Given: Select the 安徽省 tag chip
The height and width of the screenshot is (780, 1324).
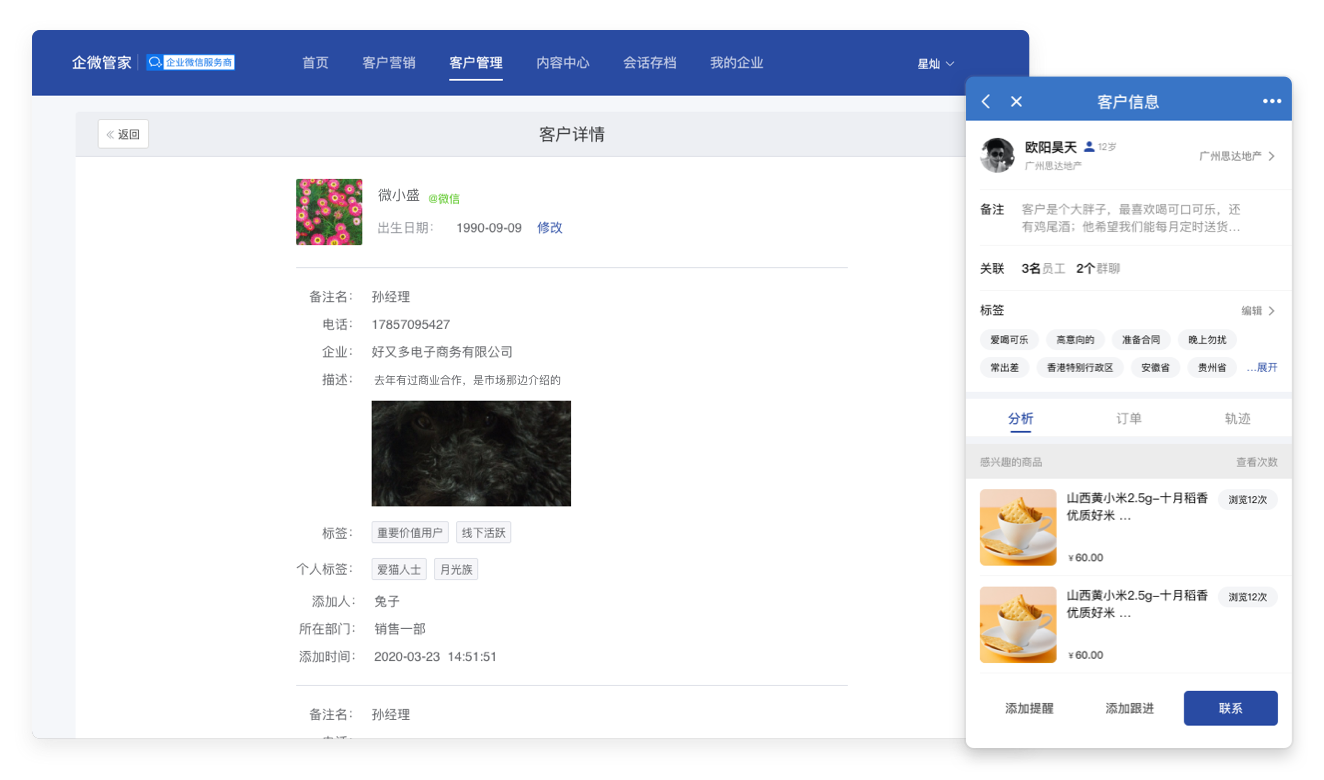Looking at the screenshot, I should [x=1157, y=367].
